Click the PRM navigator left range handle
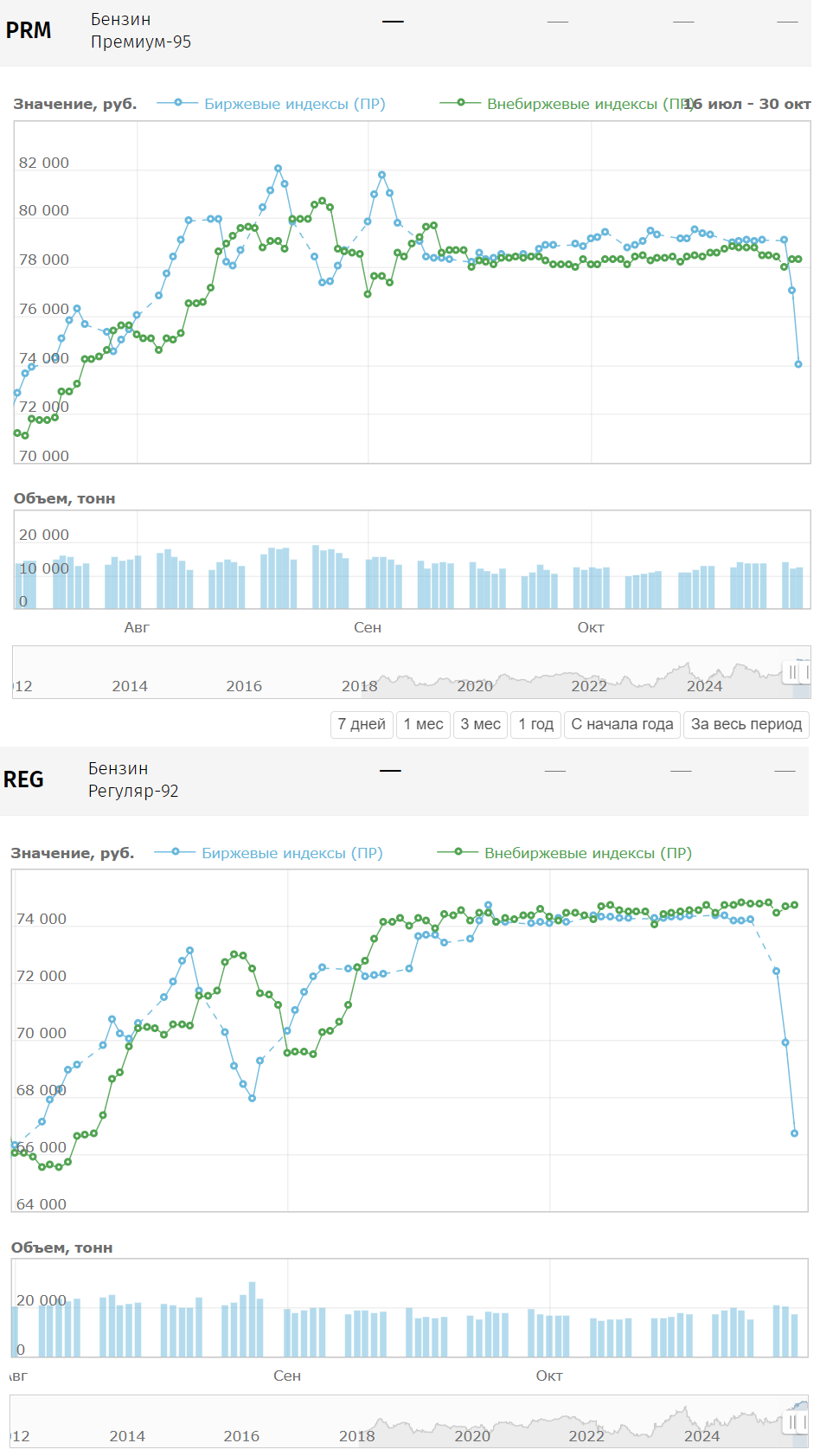The height and width of the screenshot is (1456, 820). coord(792,672)
